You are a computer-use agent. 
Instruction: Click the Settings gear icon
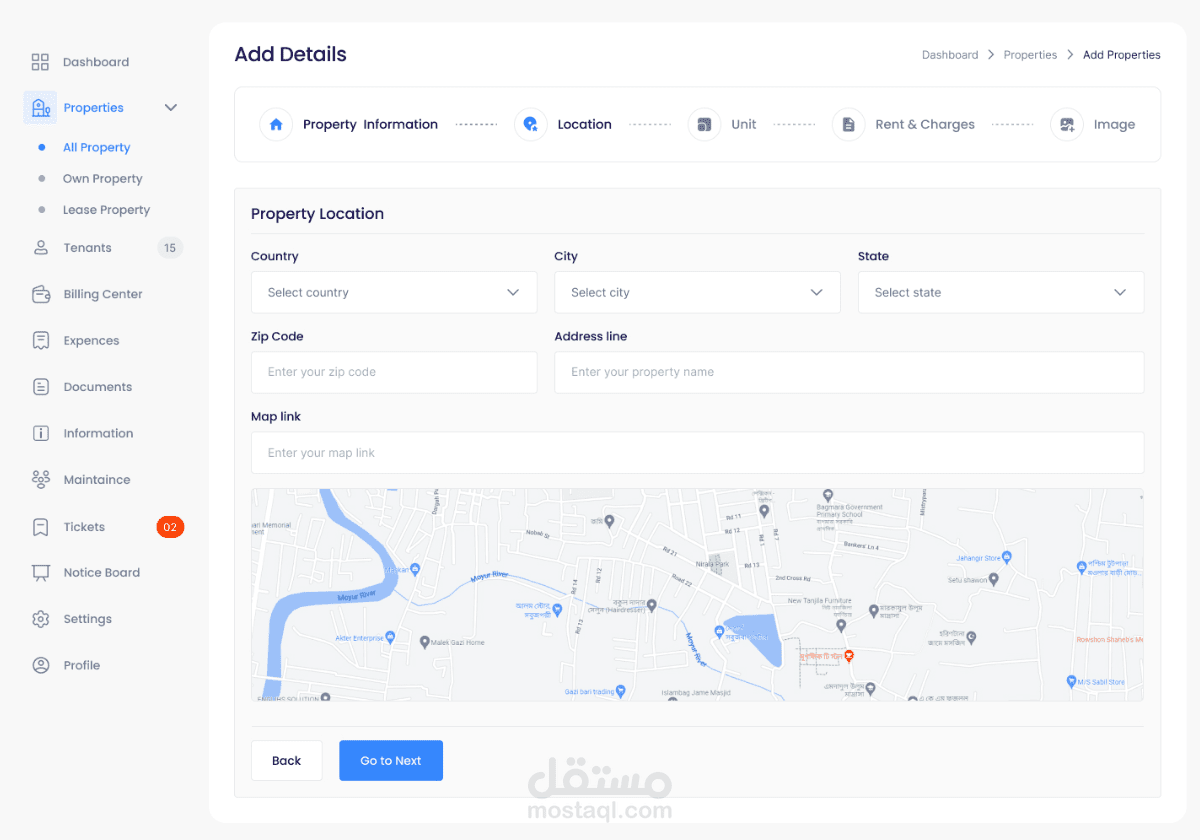pyautogui.click(x=41, y=619)
